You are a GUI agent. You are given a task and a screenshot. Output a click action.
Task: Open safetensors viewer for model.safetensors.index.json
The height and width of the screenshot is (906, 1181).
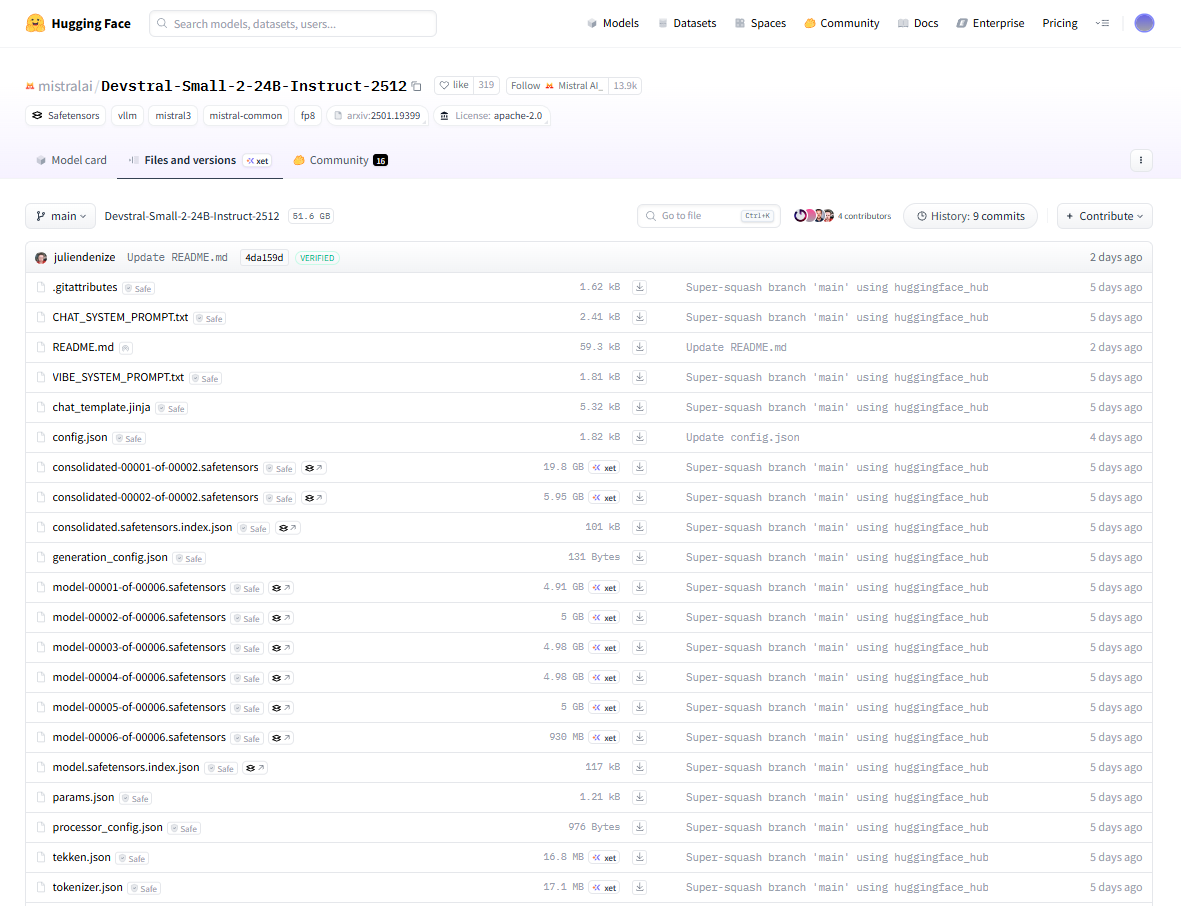pos(255,768)
